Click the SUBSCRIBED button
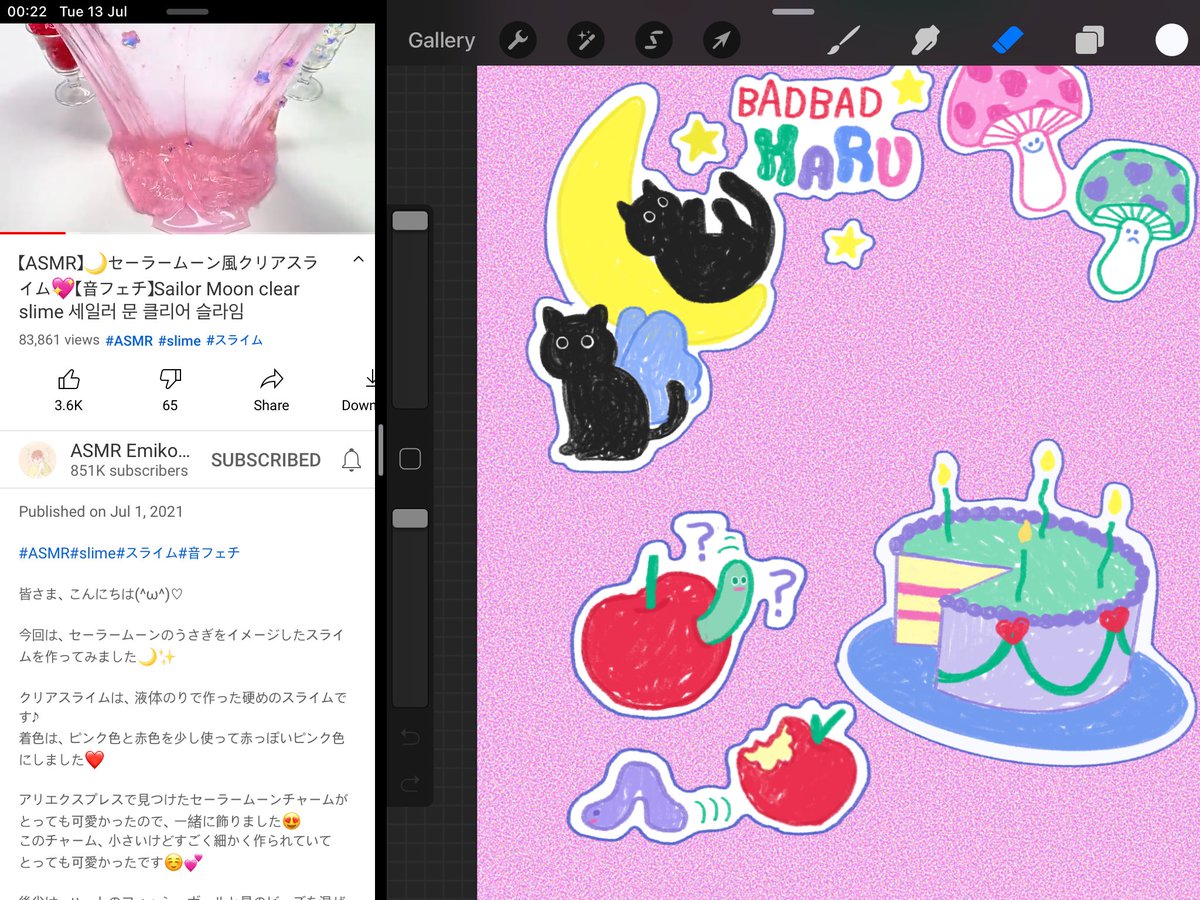This screenshot has height=900, width=1200. pos(266,460)
